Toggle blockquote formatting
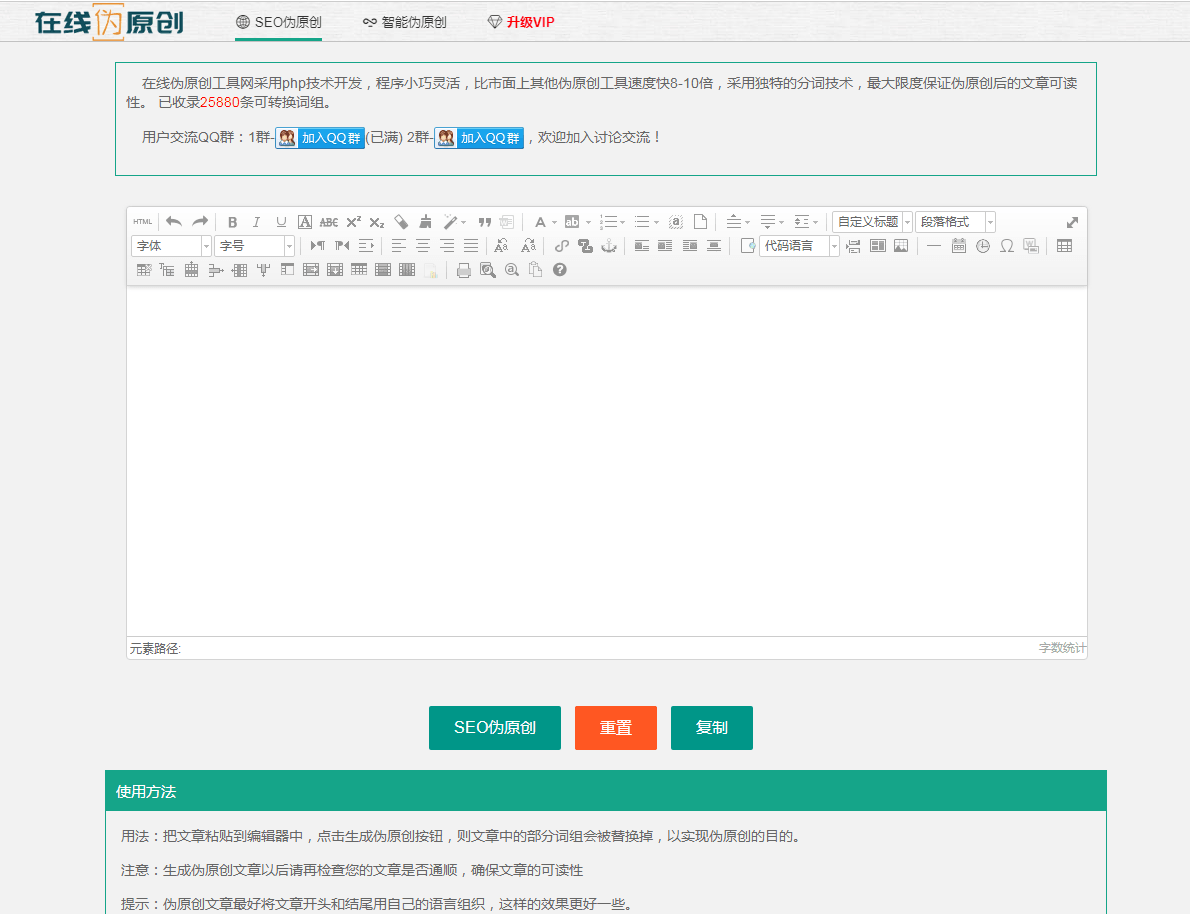Image resolution: width=1190 pixels, height=914 pixels. (x=484, y=222)
